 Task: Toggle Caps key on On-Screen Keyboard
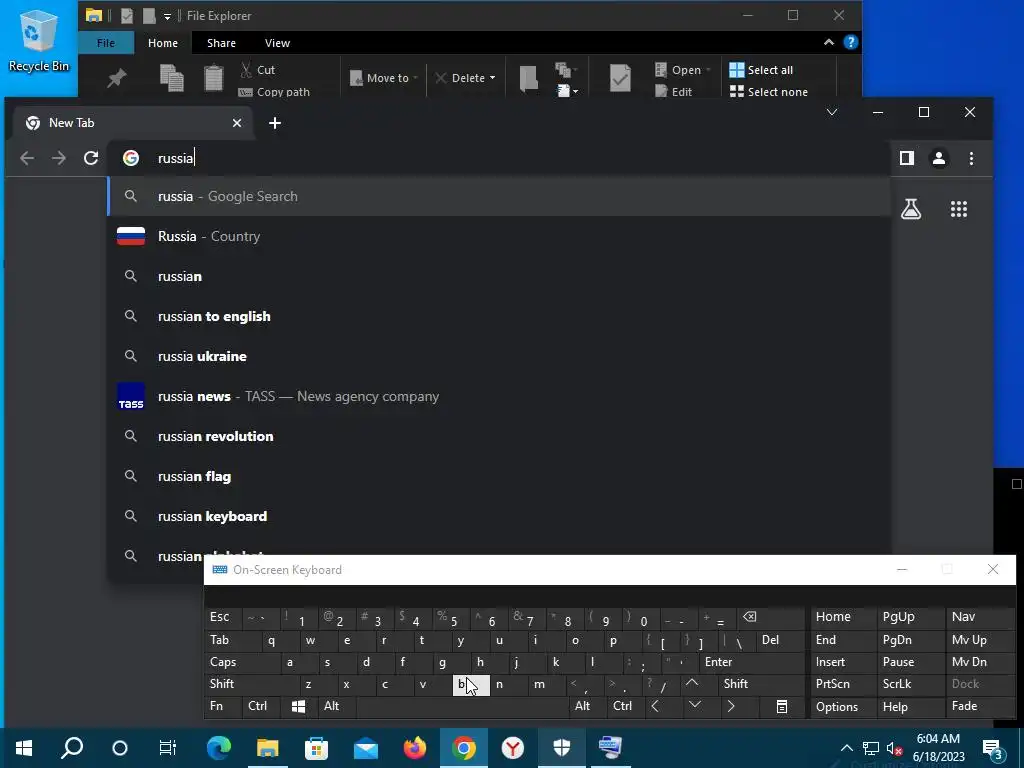[242, 662]
